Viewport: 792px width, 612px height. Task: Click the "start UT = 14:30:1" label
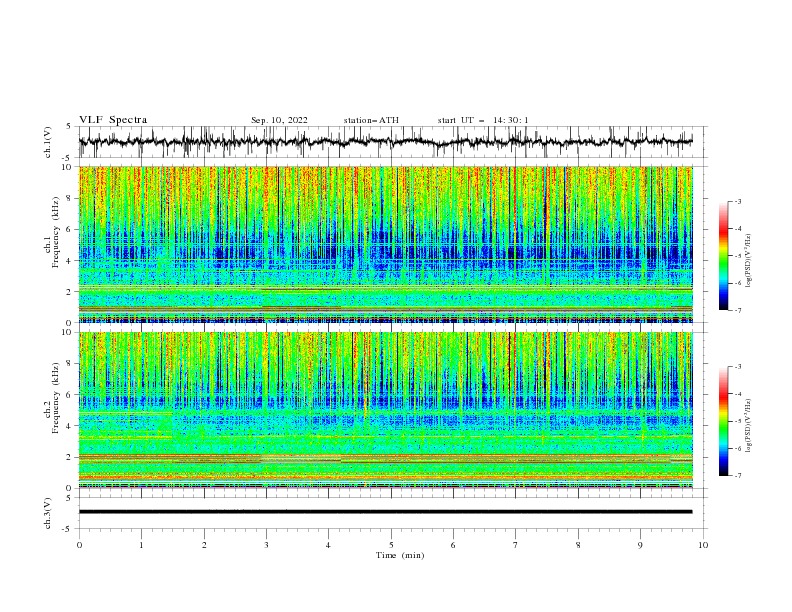coord(483,120)
